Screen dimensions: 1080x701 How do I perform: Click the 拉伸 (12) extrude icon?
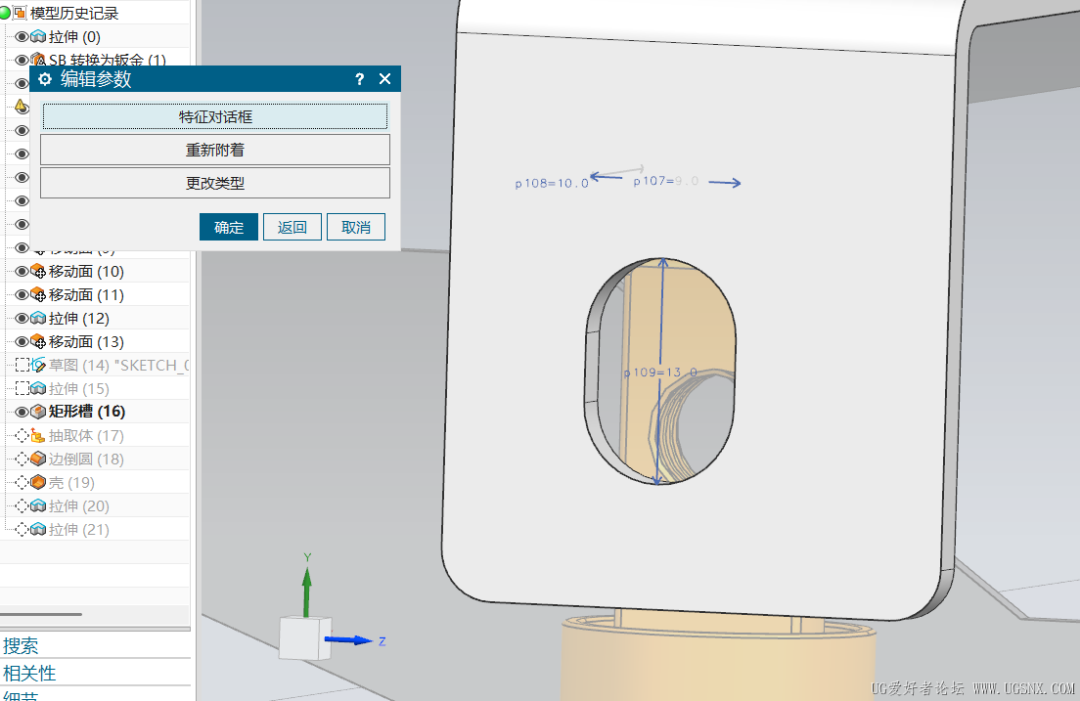coord(39,318)
